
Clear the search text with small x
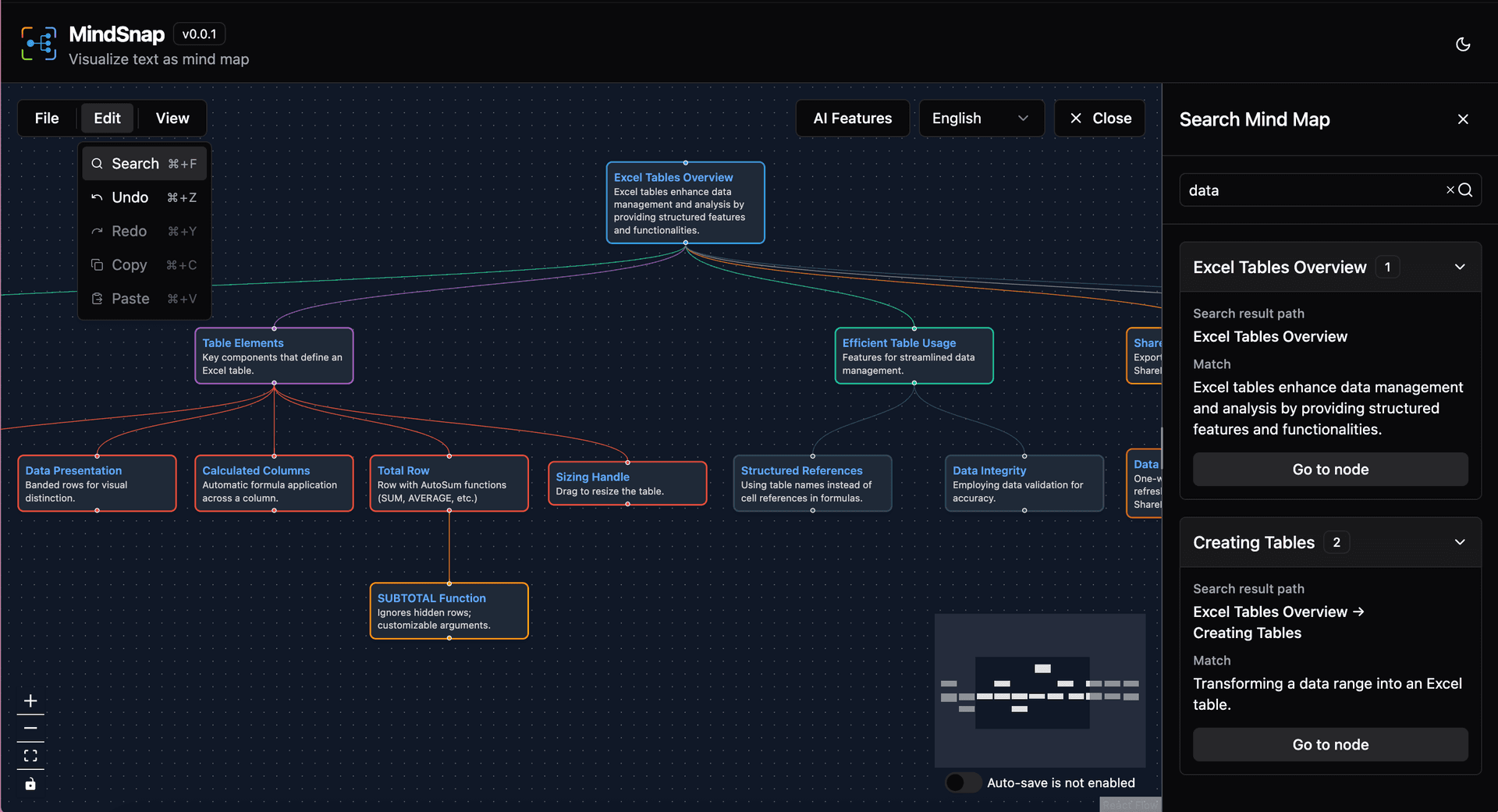pyautogui.click(x=1450, y=190)
